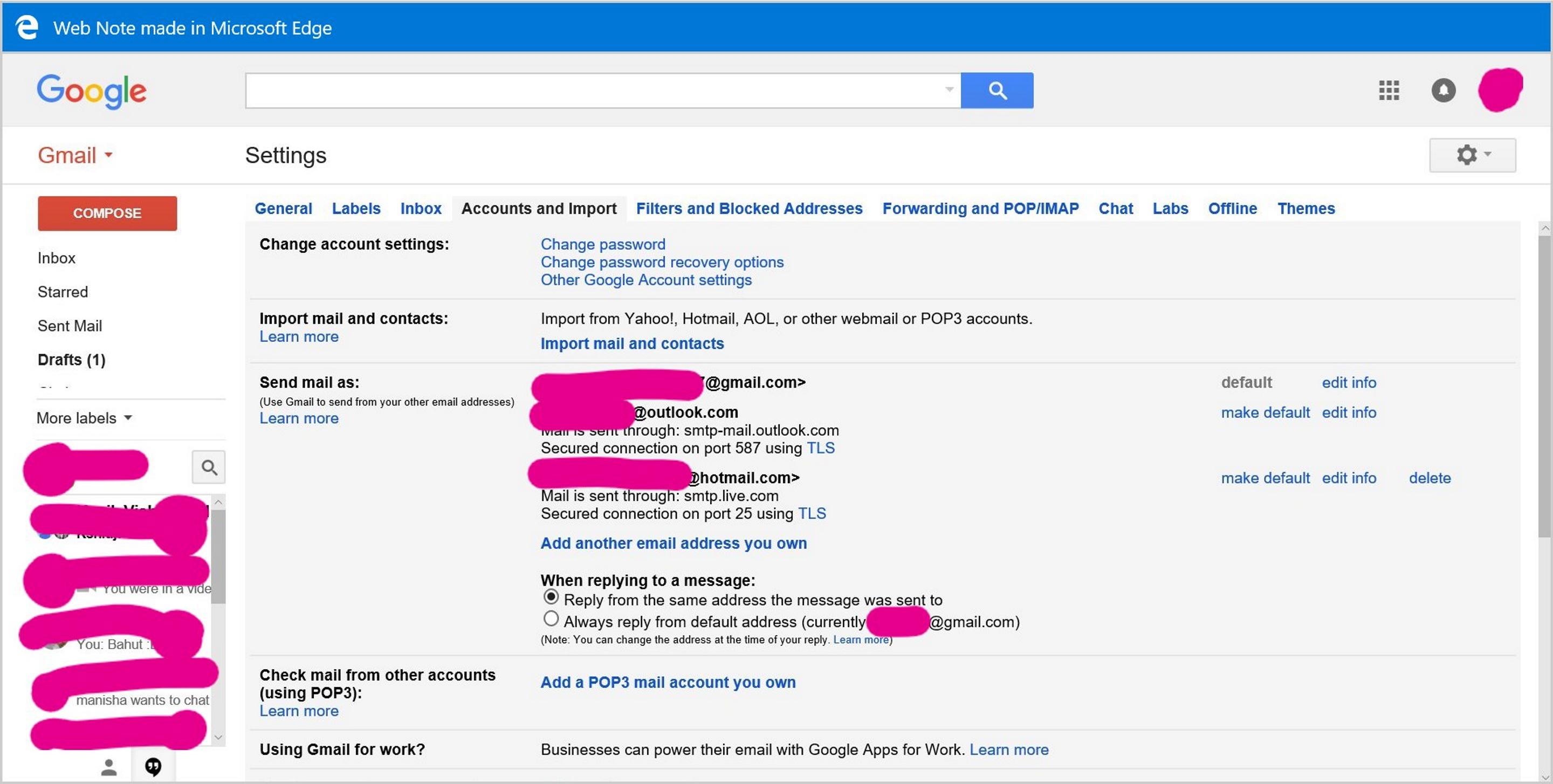
Task: Click Learn more under Import mail and contacts
Action: 299,336
